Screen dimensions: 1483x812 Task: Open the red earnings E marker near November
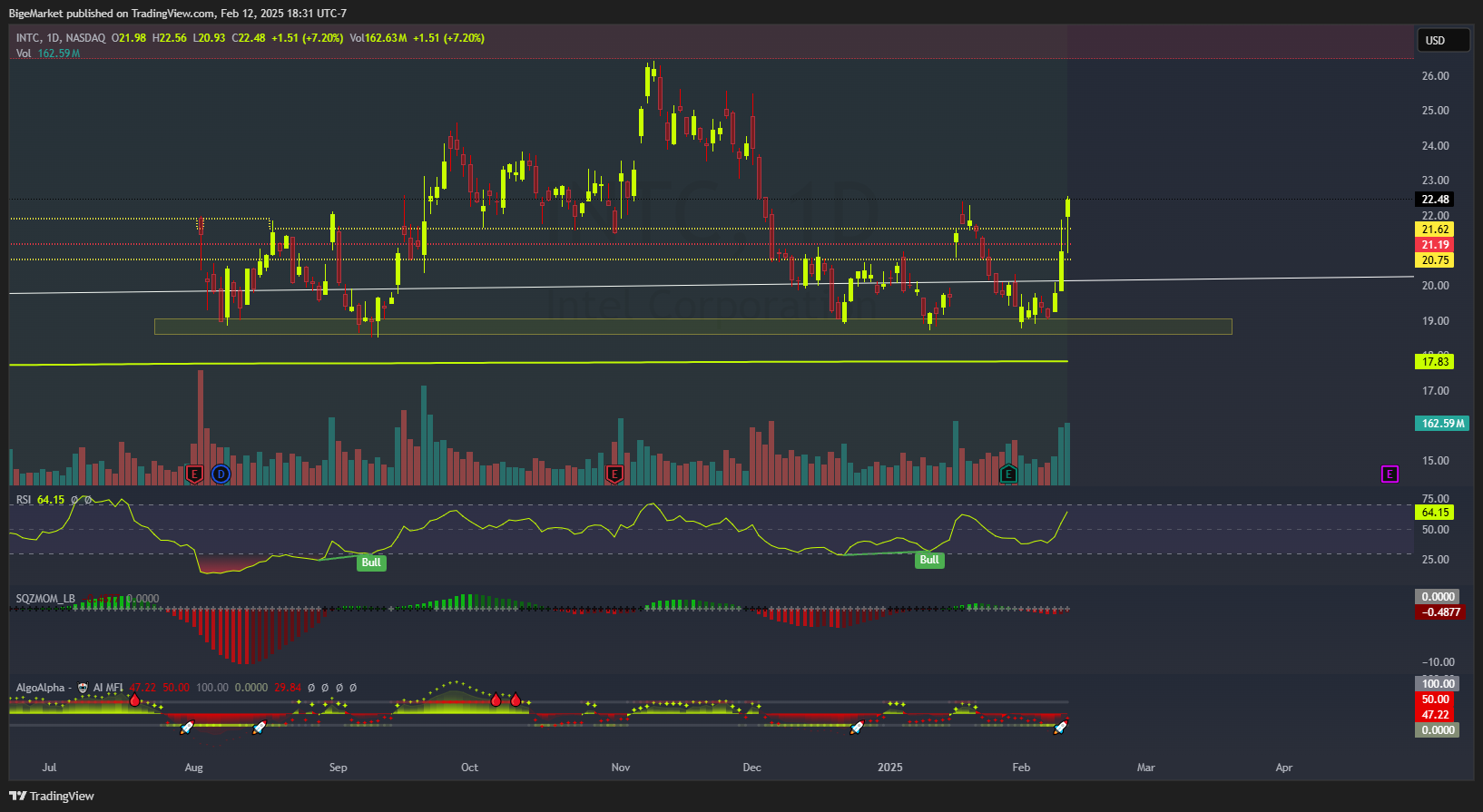pos(614,474)
